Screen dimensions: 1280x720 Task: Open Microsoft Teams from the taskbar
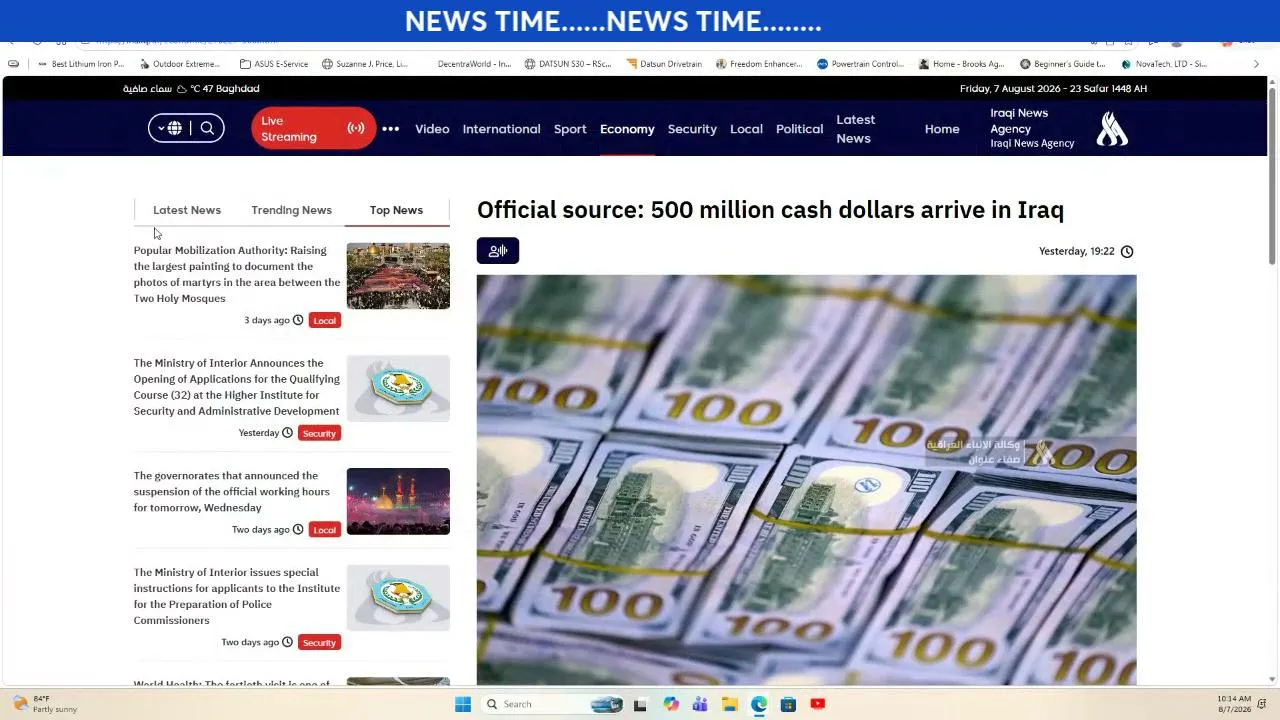(700, 704)
